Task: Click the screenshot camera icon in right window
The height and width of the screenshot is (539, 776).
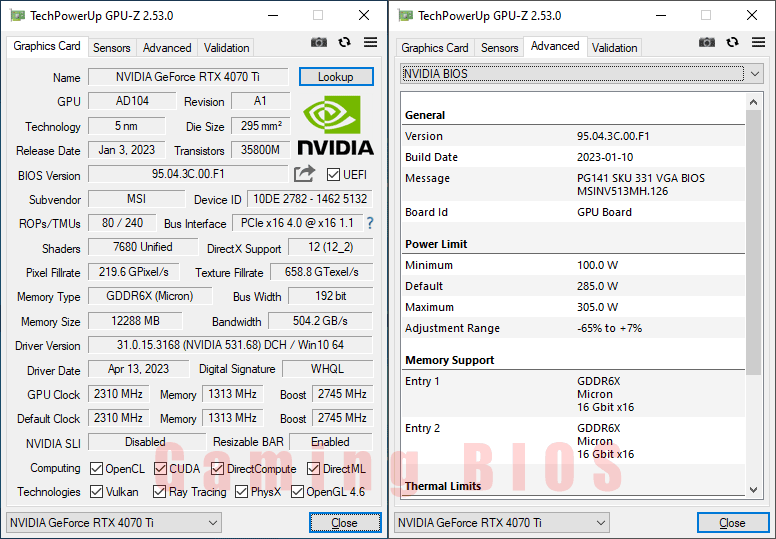Action: (707, 43)
